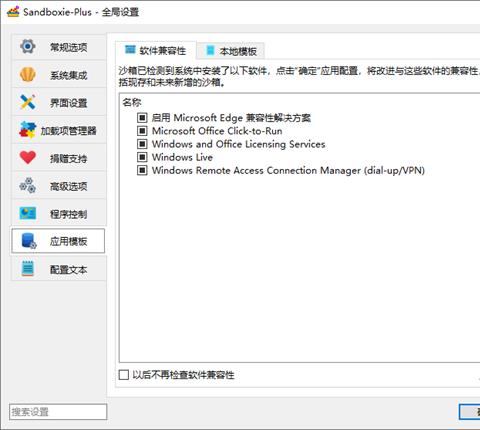
Task: Click the 搜索设置 search field
Action: (x=58, y=412)
